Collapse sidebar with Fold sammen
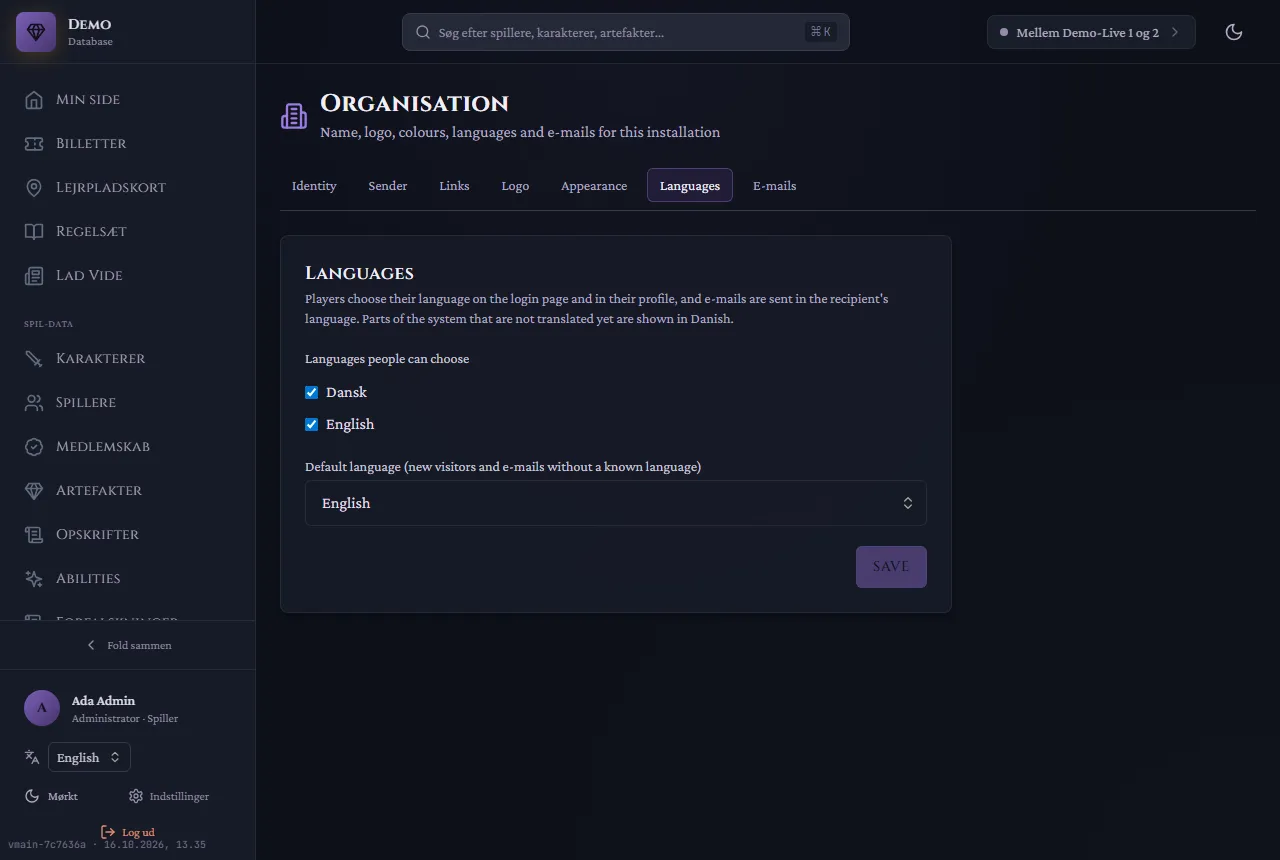This screenshot has width=1280, height=860. (128, 645)
